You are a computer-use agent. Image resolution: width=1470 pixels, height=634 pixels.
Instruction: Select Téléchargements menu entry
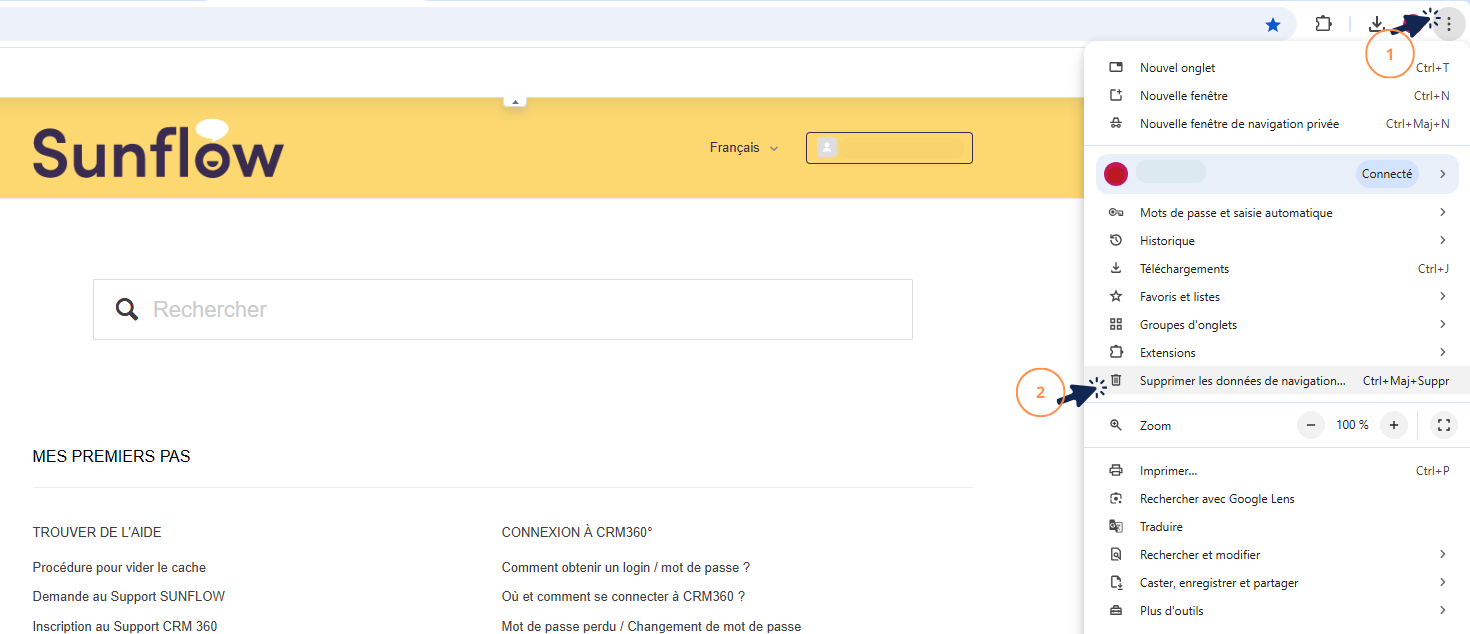[x=1277, y=268]
